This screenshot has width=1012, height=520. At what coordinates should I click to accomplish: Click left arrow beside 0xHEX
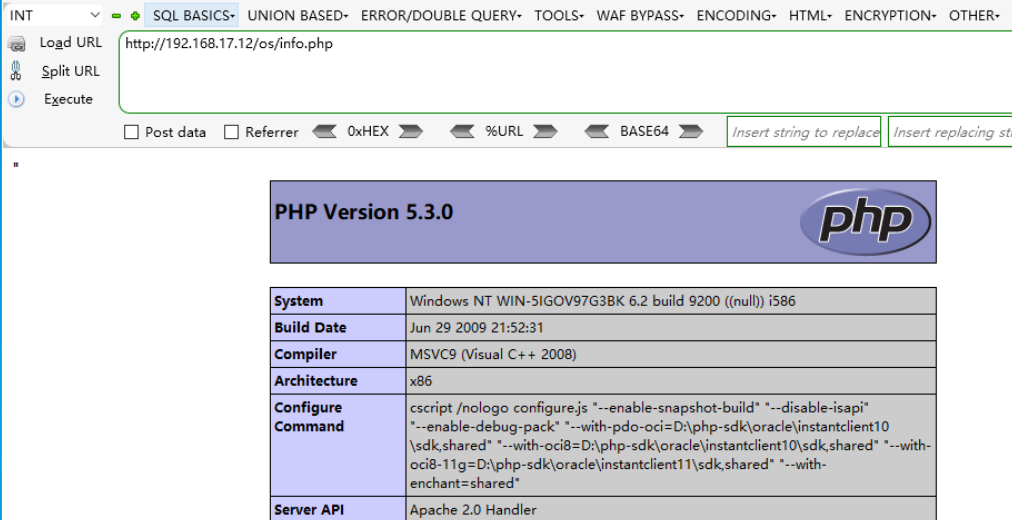point(324,132)
